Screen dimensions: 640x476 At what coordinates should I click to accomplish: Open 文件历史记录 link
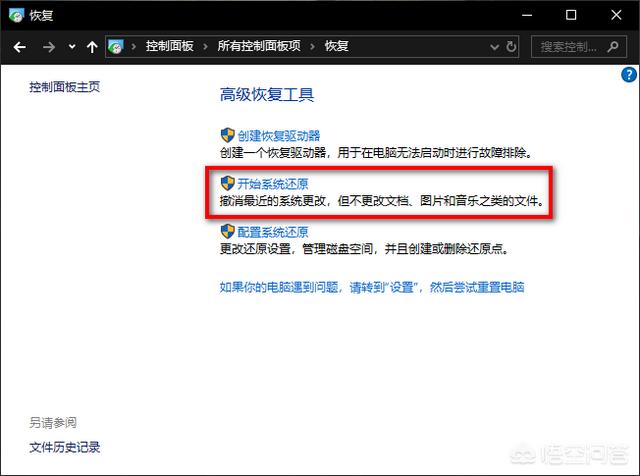click(64, 447)
